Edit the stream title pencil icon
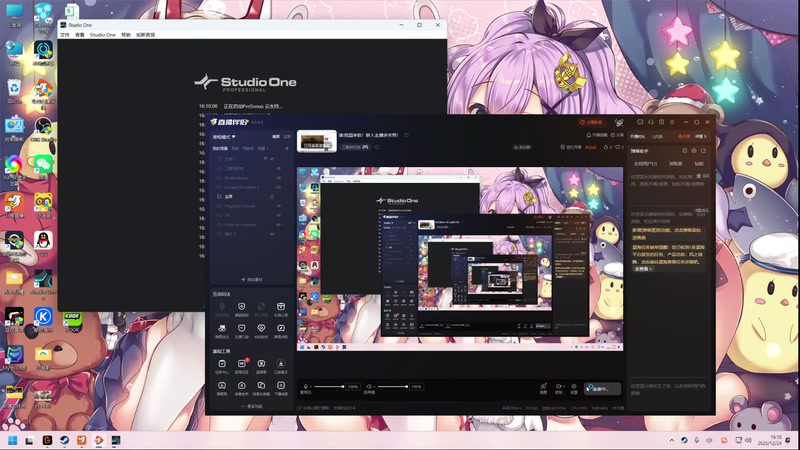The width and height of the screenshot is (800, 450). point(407,135)
